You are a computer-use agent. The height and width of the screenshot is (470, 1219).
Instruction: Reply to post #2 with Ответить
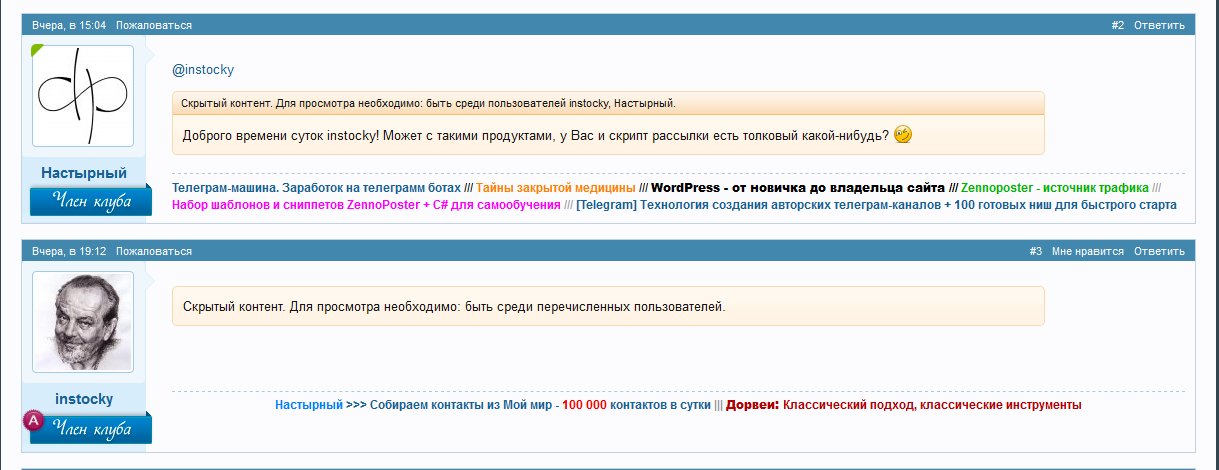point(1159,25)
